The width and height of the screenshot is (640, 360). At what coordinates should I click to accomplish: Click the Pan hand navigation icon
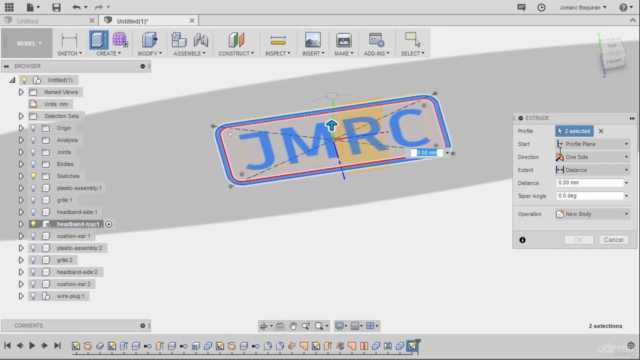coord(293,326)
